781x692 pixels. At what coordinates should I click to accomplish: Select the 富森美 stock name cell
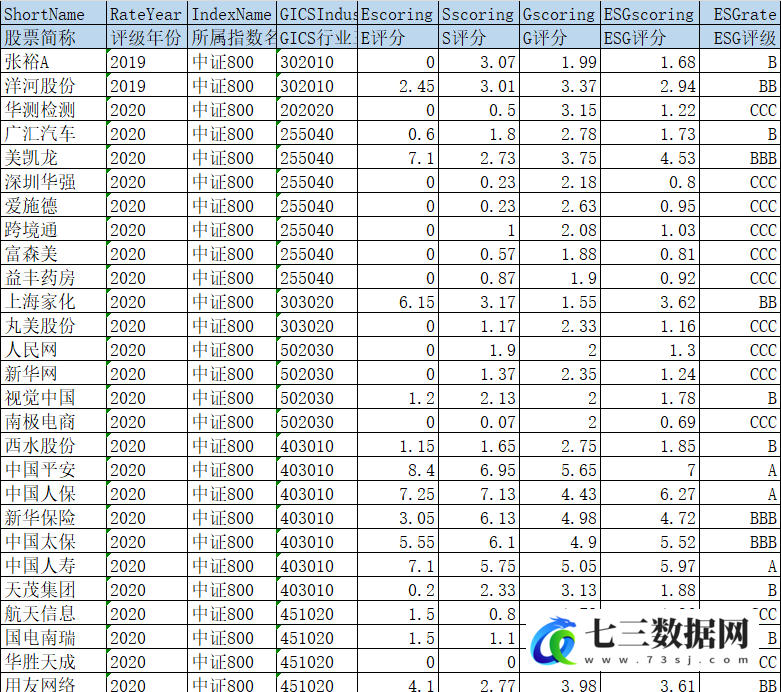pos(53,253)
